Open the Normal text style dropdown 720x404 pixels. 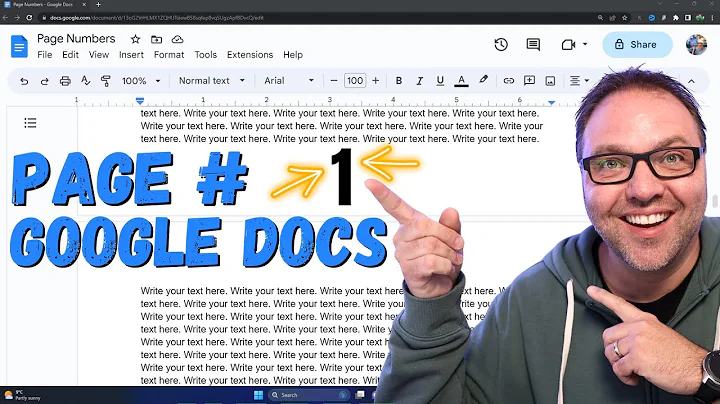(x=212, y=81)
